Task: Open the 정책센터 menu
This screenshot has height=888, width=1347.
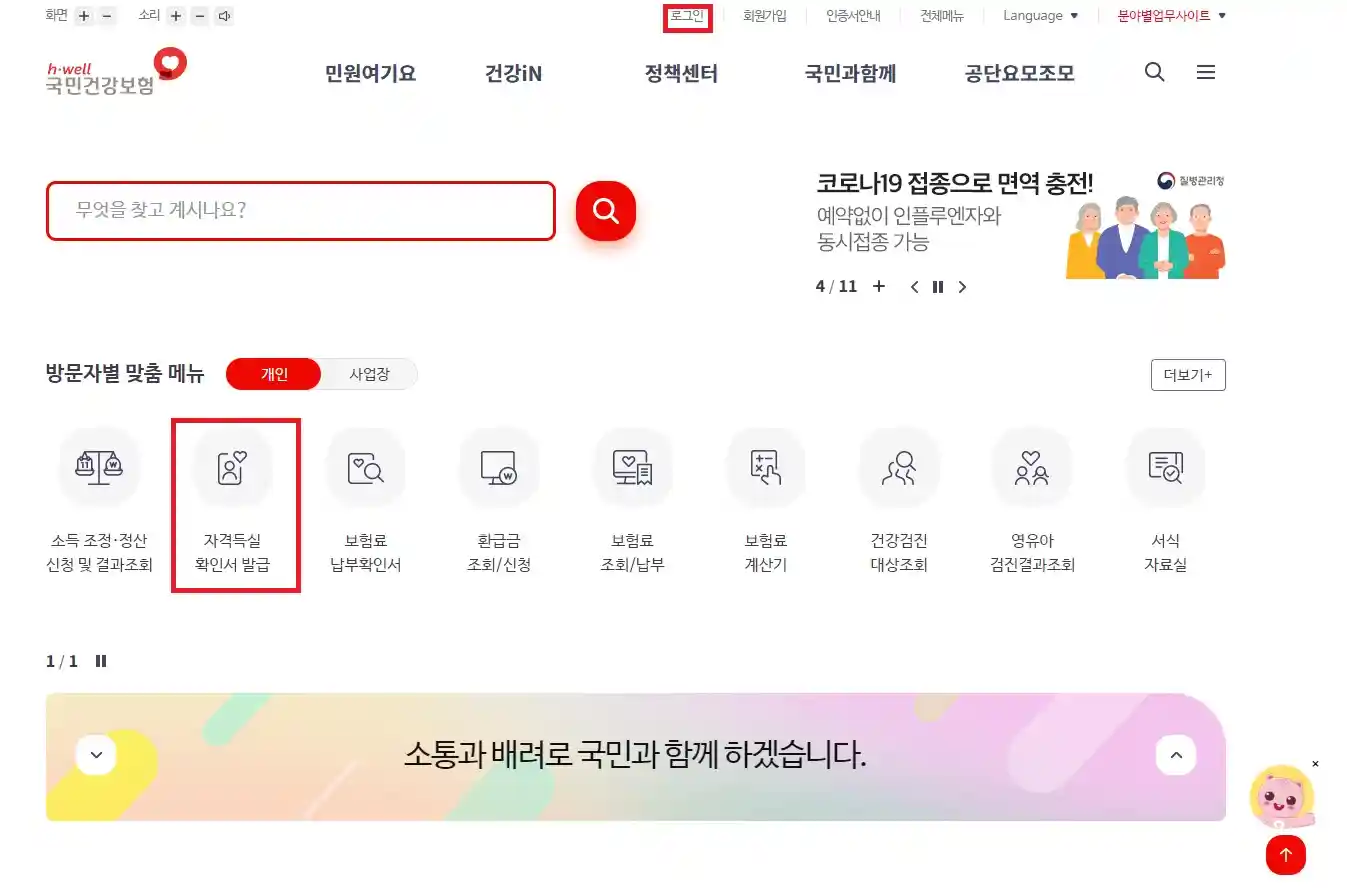Action: coord(680,72)
